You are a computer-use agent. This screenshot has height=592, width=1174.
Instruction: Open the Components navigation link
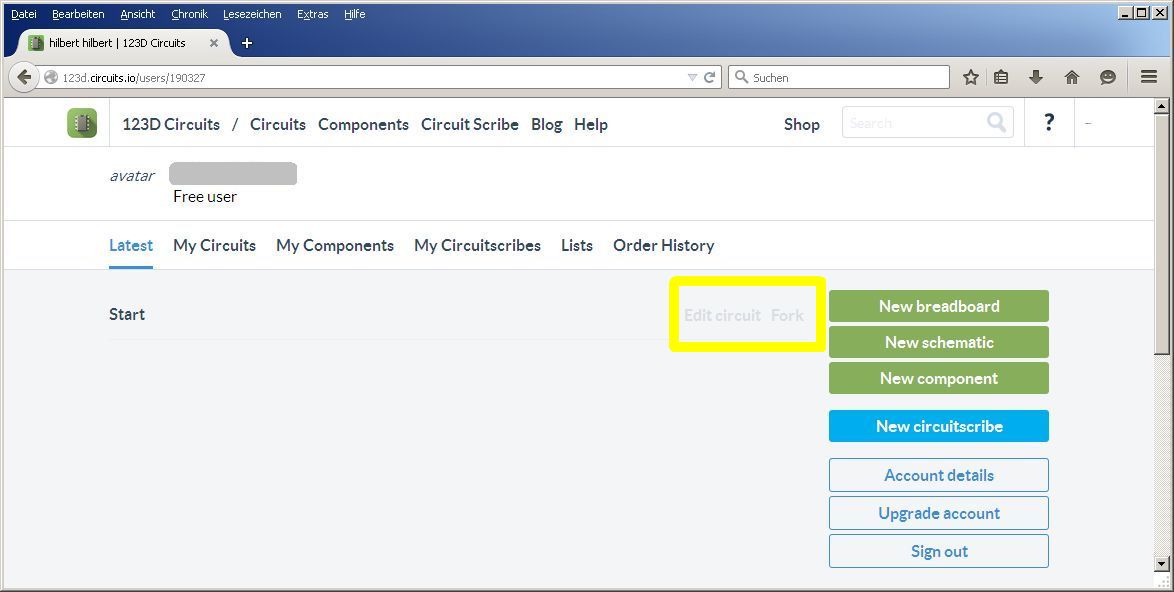(x=363, y=124)
